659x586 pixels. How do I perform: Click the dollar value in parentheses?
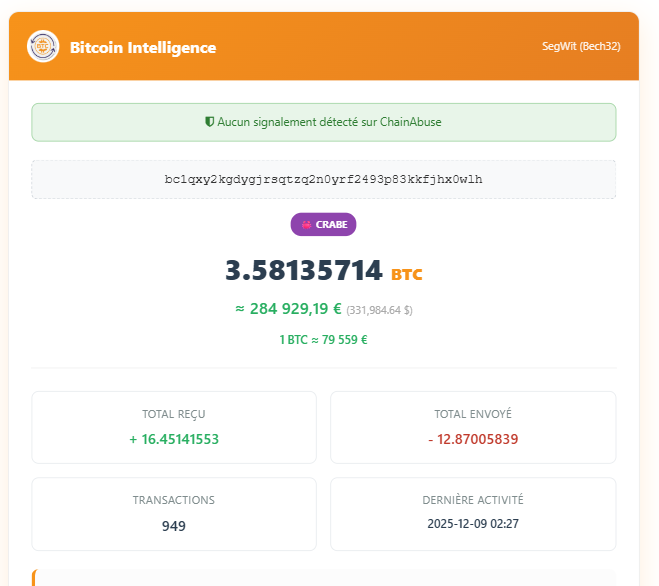pos(380,310)
